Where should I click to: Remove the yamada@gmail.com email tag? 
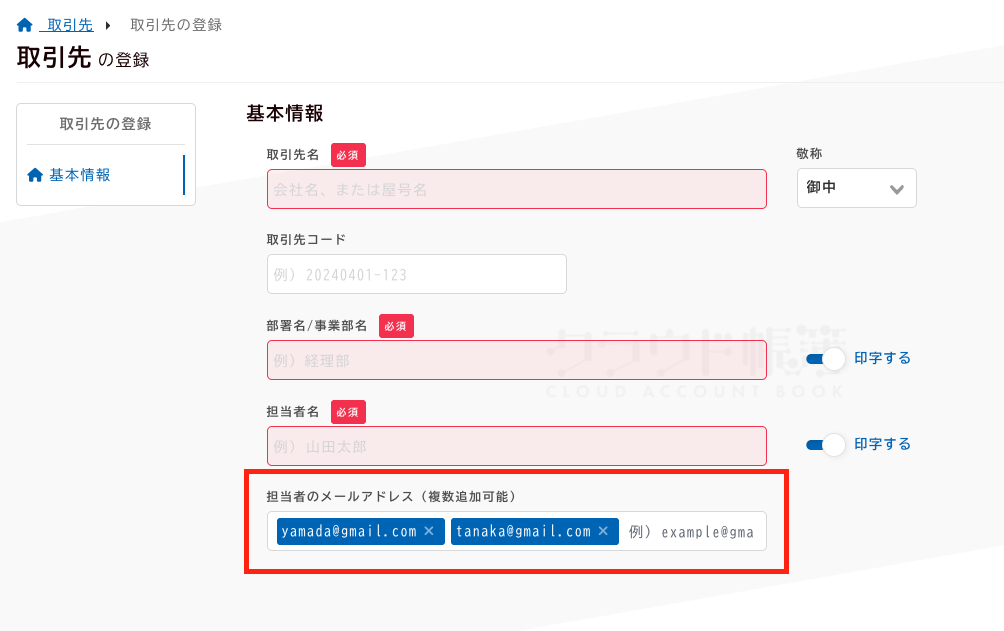coord(429,531)
